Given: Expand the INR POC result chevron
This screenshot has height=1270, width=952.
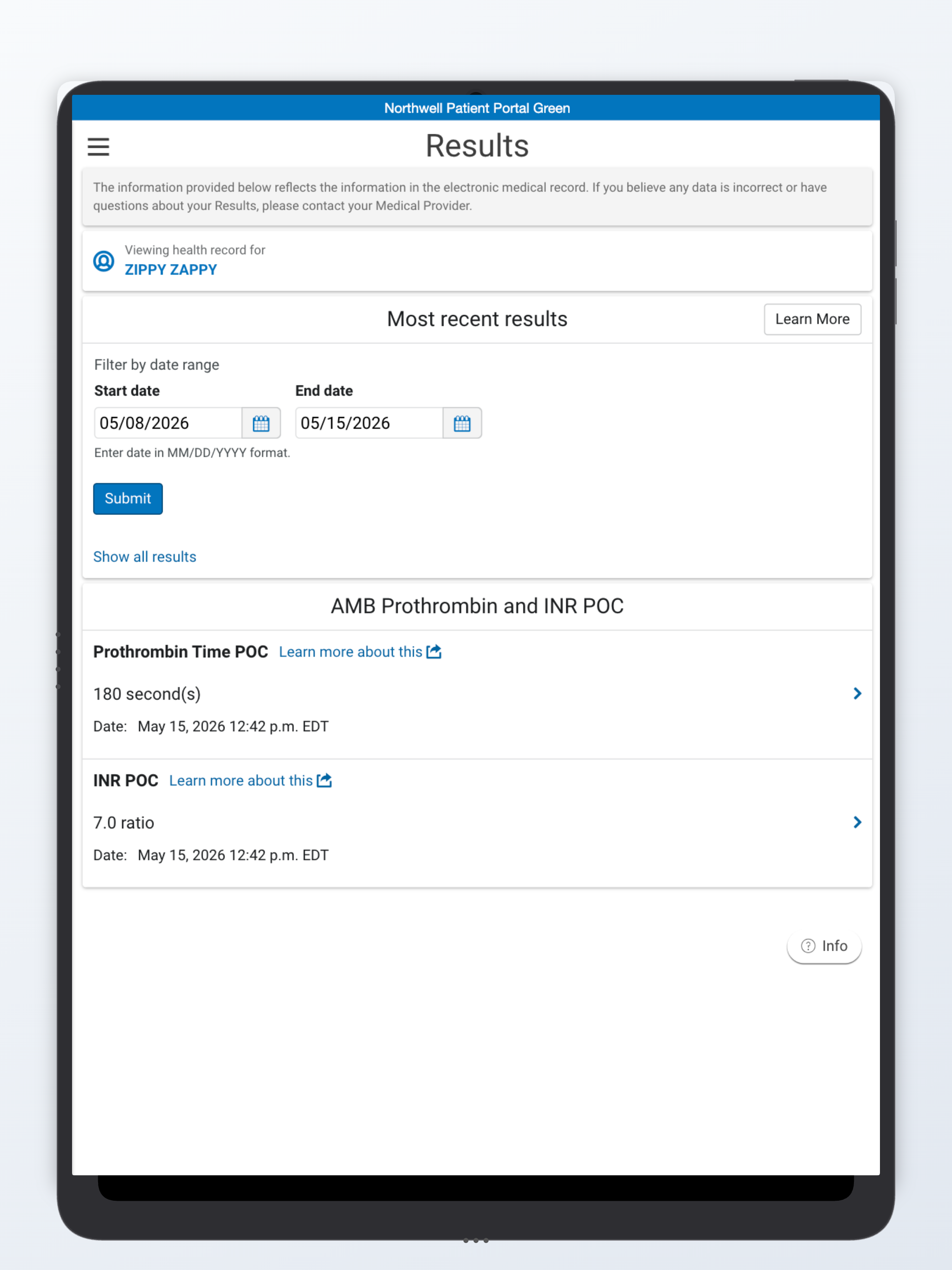Looking at the screenshot, I should click(x=857, y=822).
